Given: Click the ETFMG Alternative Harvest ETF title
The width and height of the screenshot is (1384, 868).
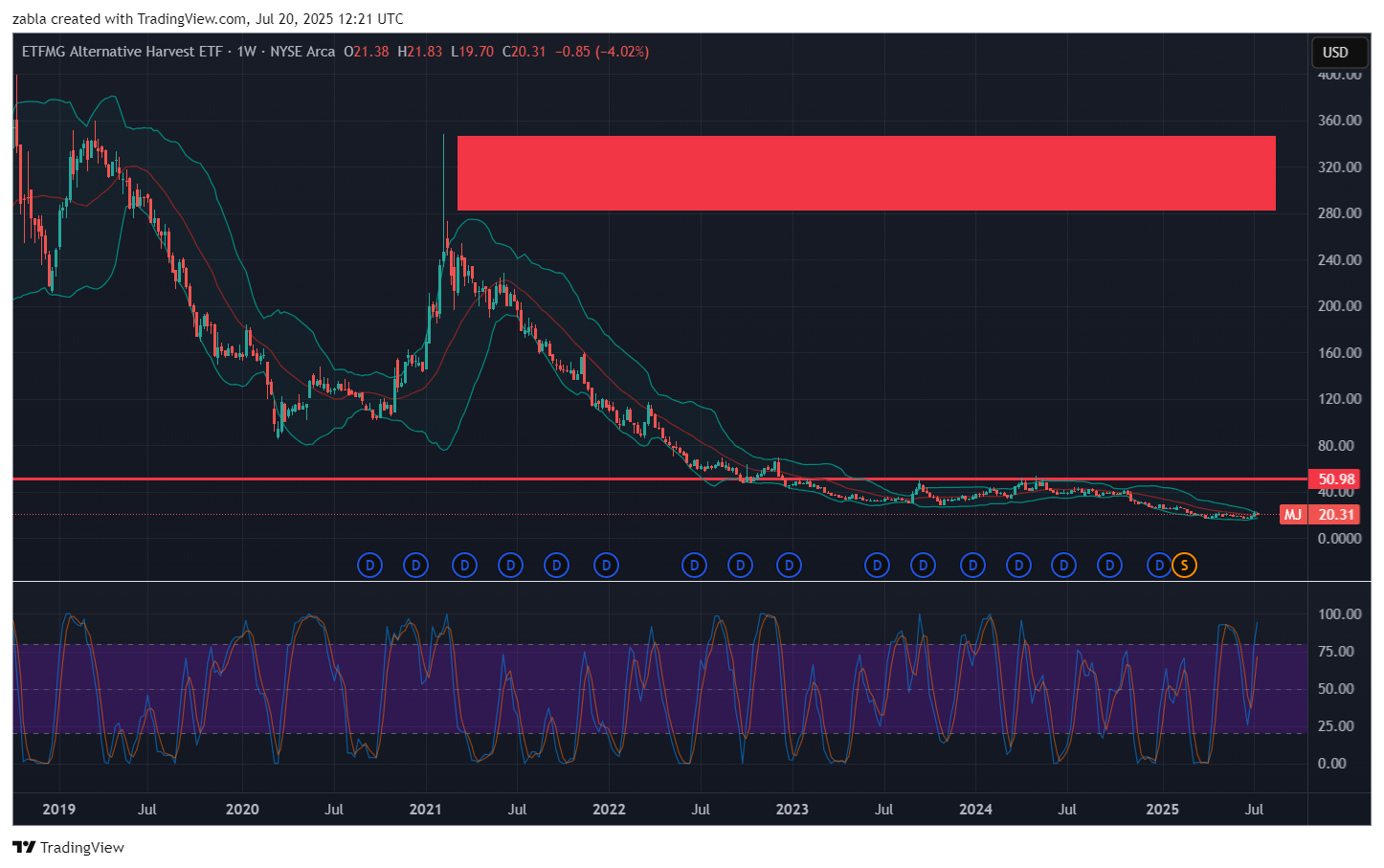Looking at the screenshot, I should point(122,52).
